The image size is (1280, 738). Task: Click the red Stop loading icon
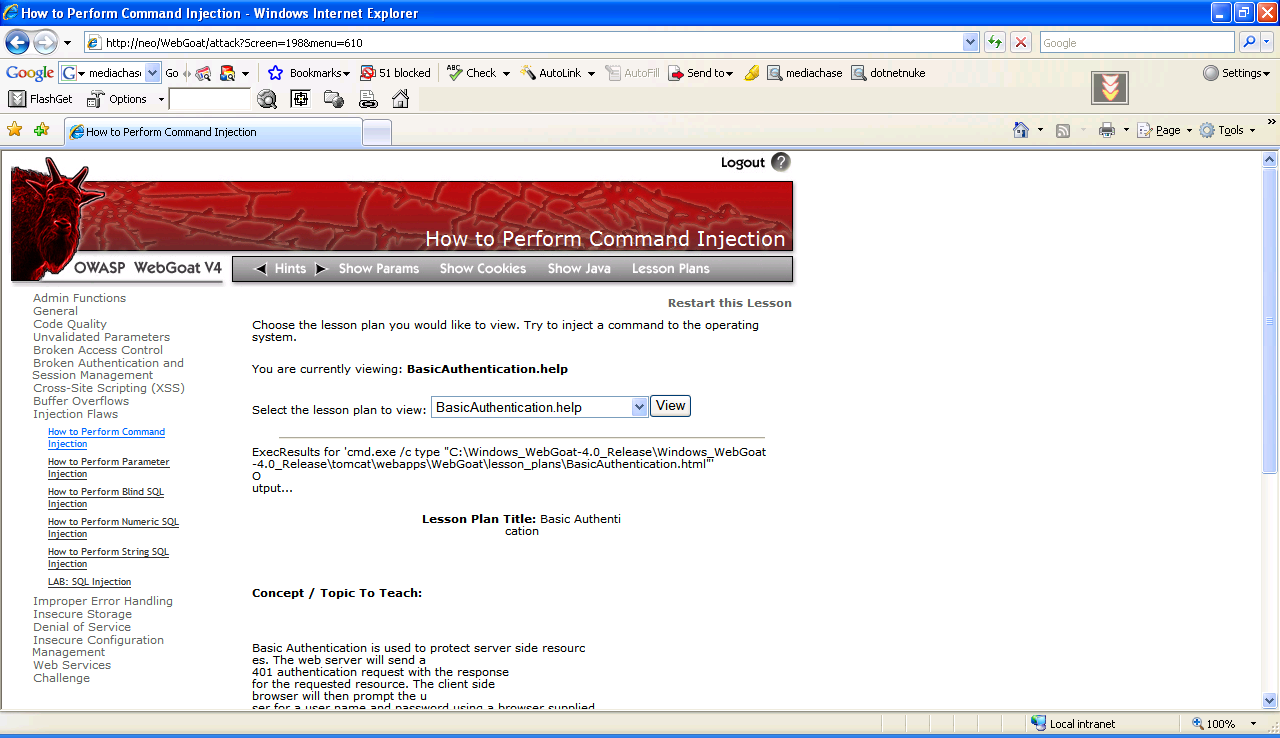(1021, 43)
